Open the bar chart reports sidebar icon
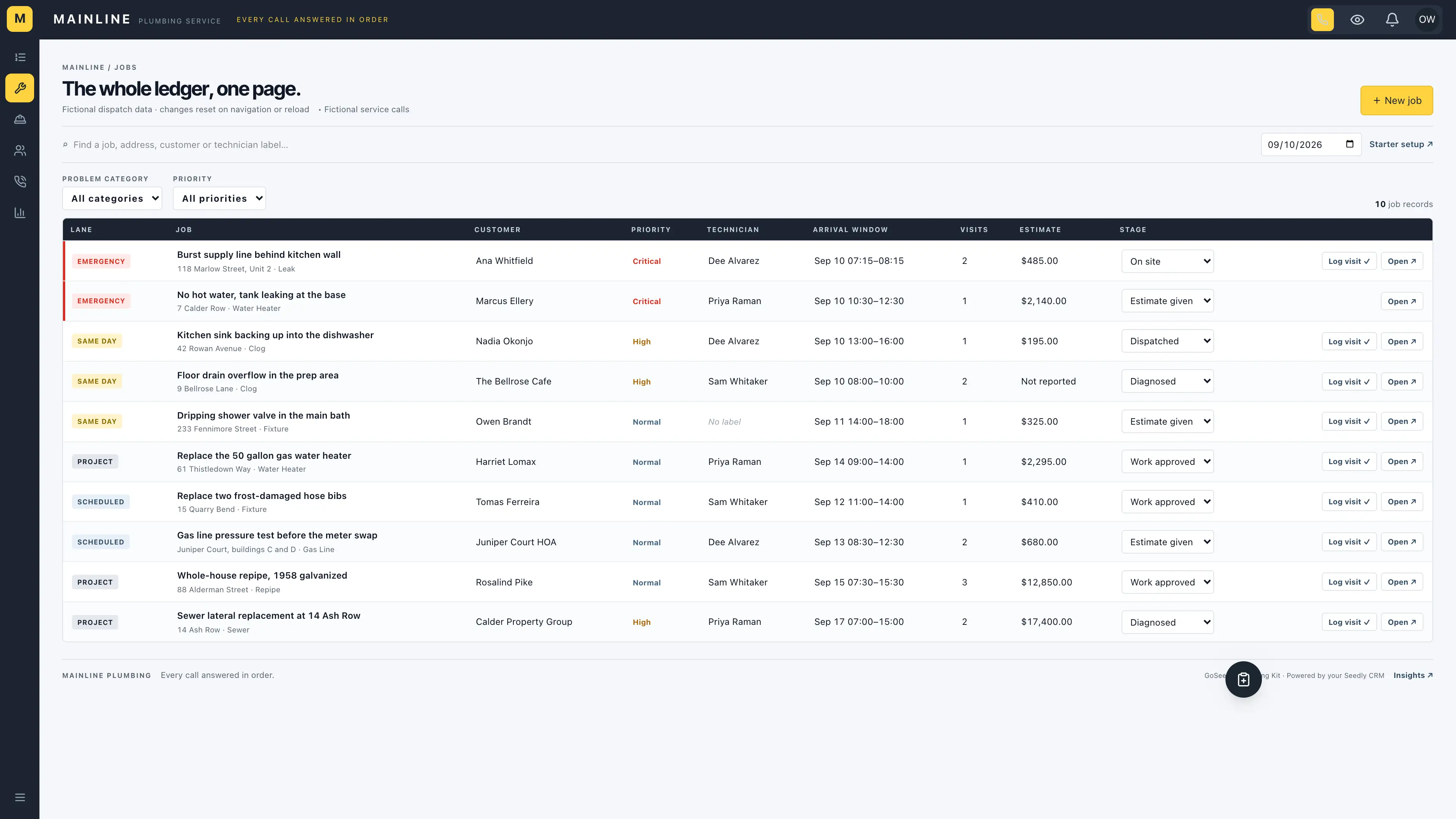This screenshot has height=819, width=1456. click(20, 212)
